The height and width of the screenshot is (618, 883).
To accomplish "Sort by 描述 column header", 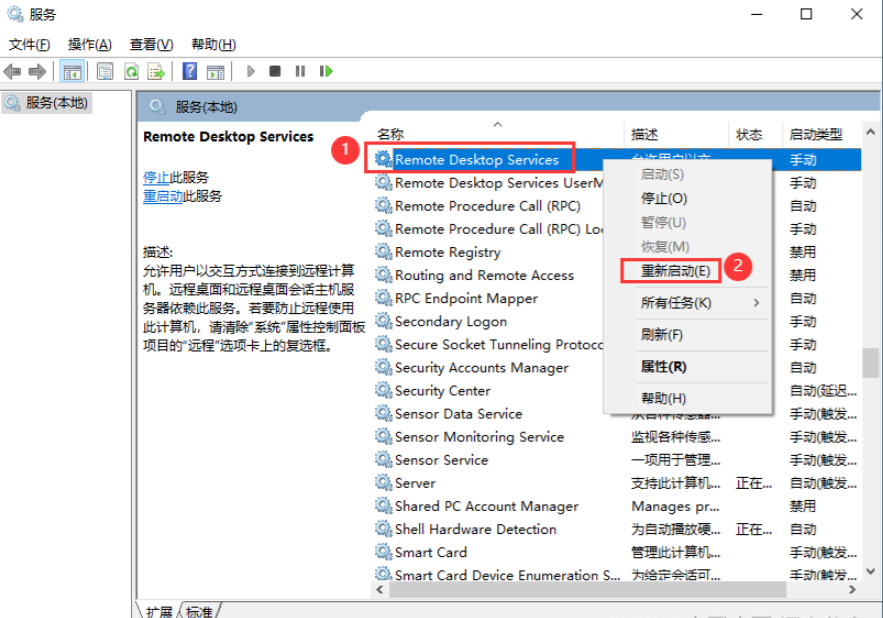I will click(x=676, y=134).
